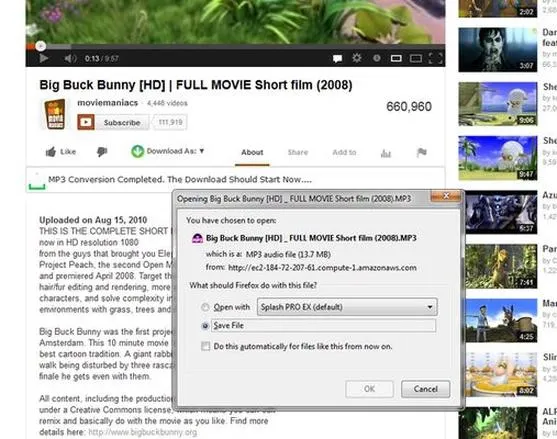The width and height of the screenshot is (557, 439).
Task: Open the 9:06 sheep thumbnail video
Action: tap(498, 104)
